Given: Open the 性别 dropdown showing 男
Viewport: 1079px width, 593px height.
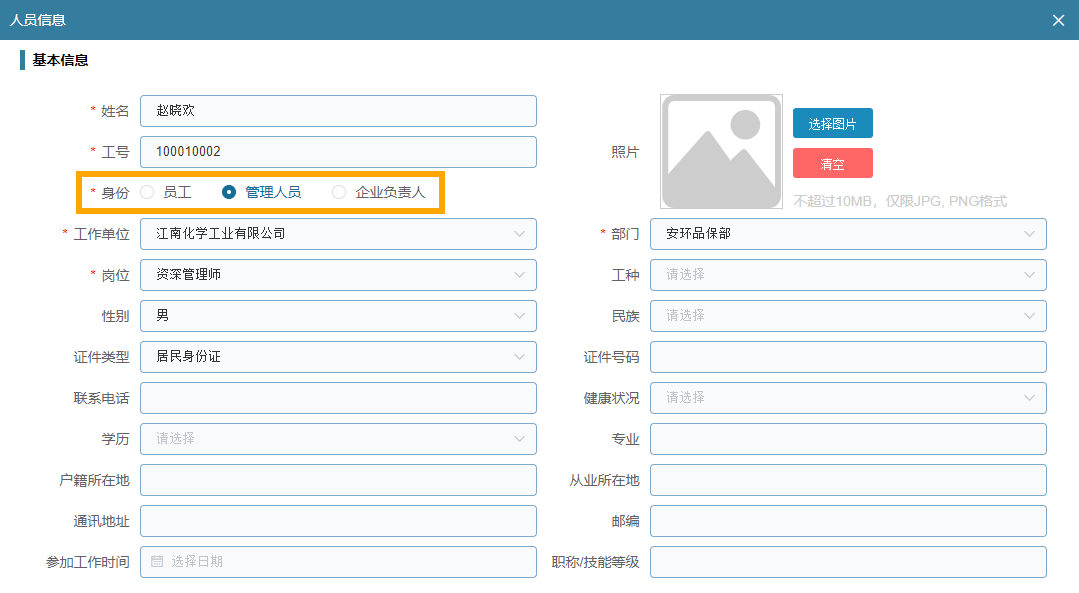Looking at the screenshot, I should [x=338, y=316].
